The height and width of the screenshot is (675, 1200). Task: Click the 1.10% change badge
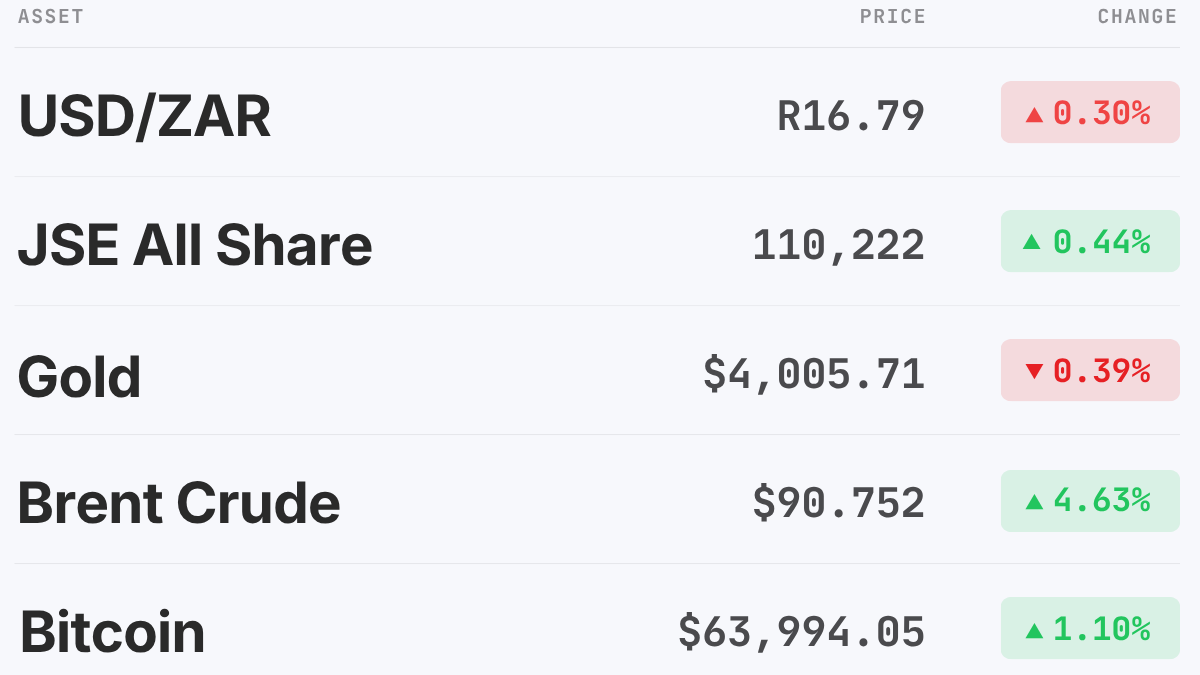[1090, 628]
